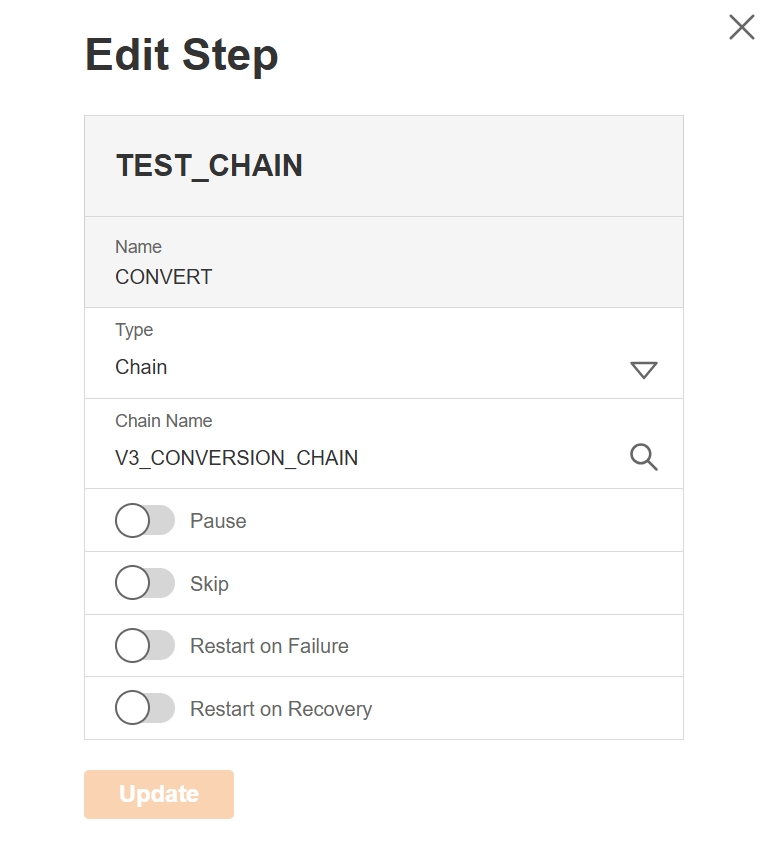Click the Skip label text
The height and width of the screenshot is (850, 767).
[209, 584]
